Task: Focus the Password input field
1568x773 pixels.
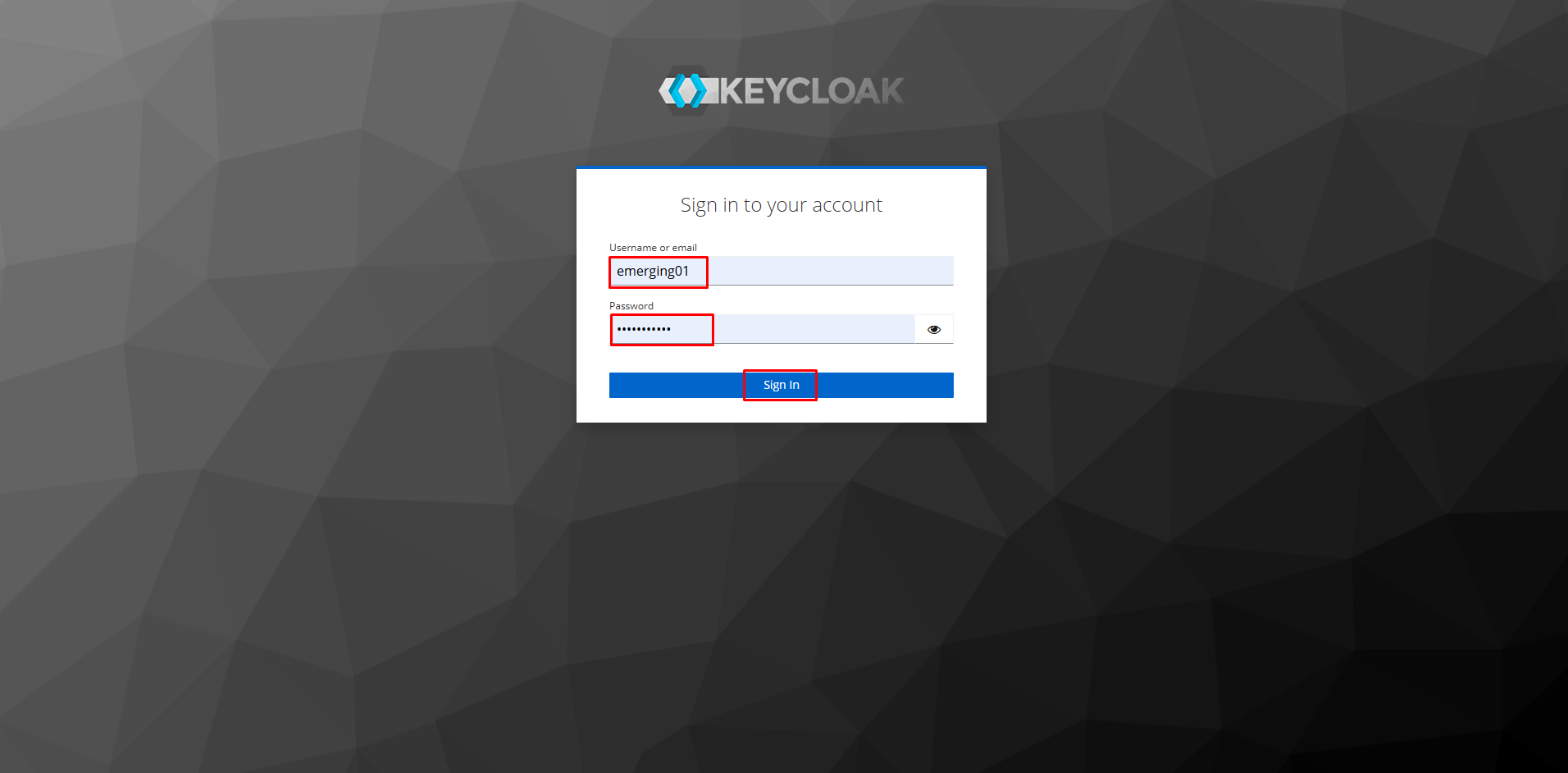Action: (x=762, y=329)
